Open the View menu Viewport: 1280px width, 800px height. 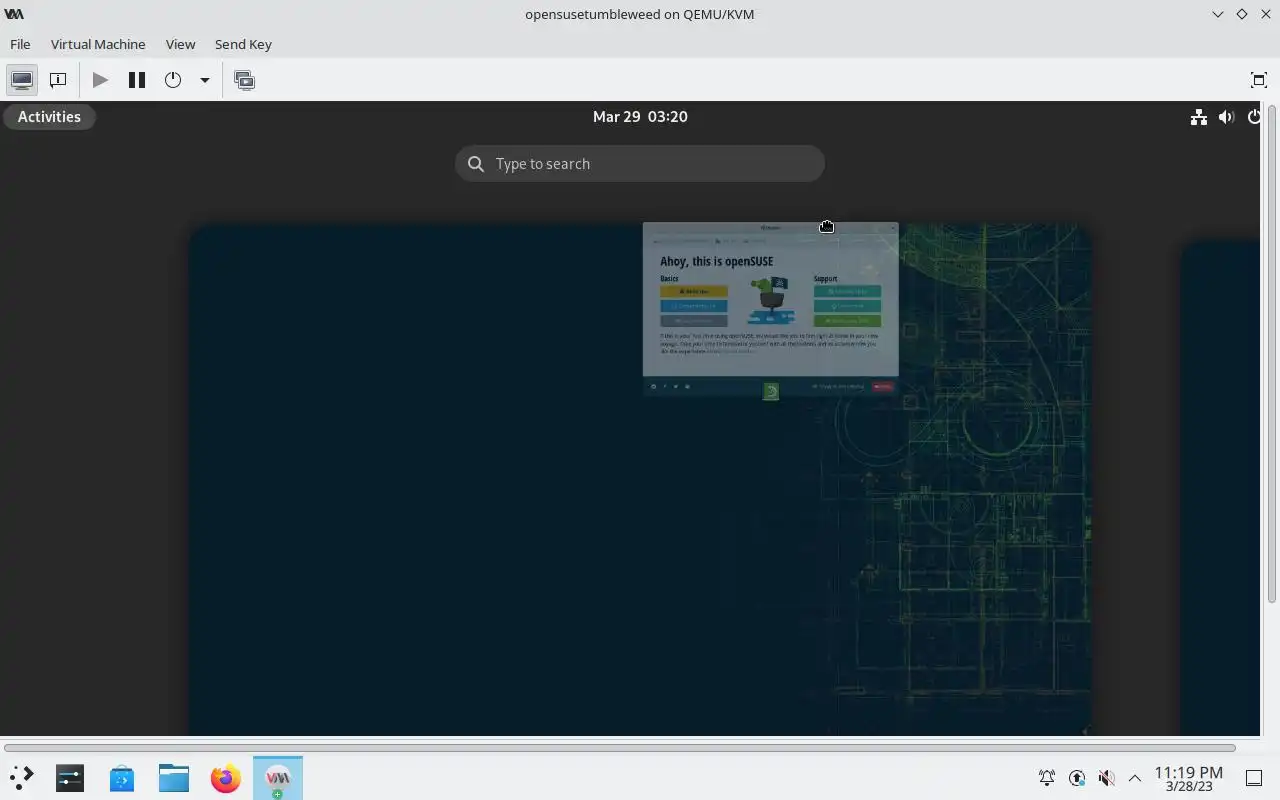pos(180,44)
